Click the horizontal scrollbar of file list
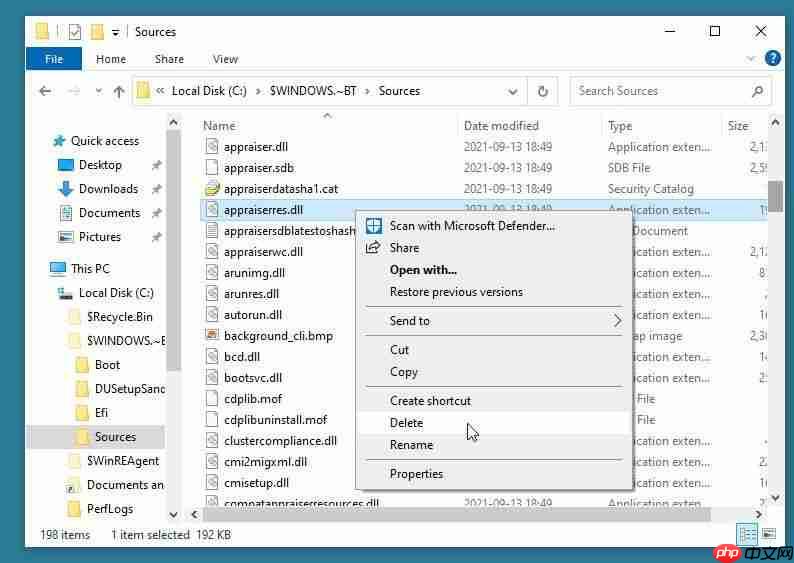The height and width of the screenshot is (563, 794). [x=456, y=515]
